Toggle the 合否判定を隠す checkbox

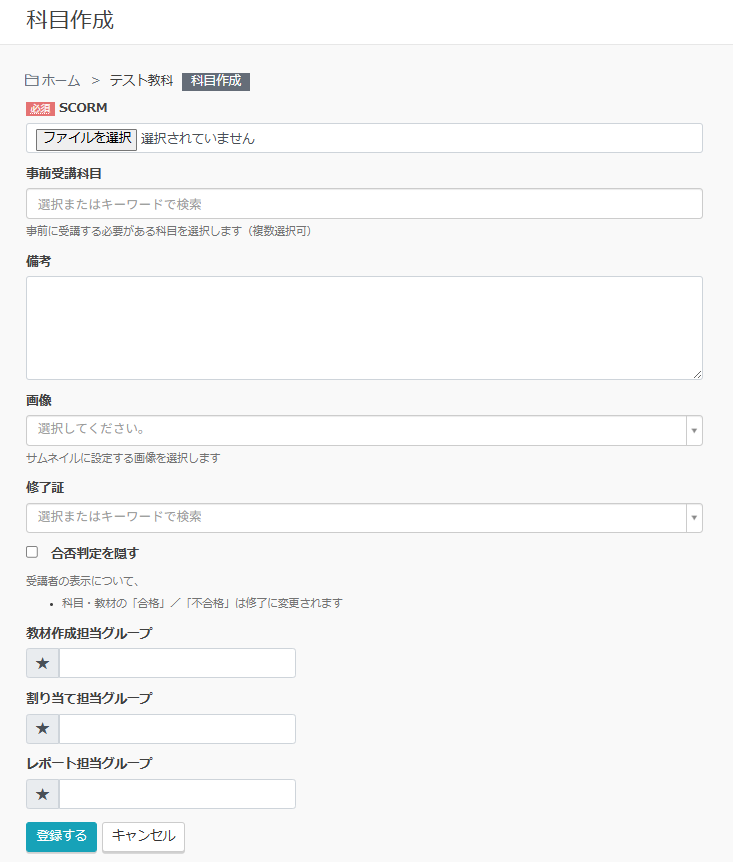pyautogui.click(x=32, y=552)
